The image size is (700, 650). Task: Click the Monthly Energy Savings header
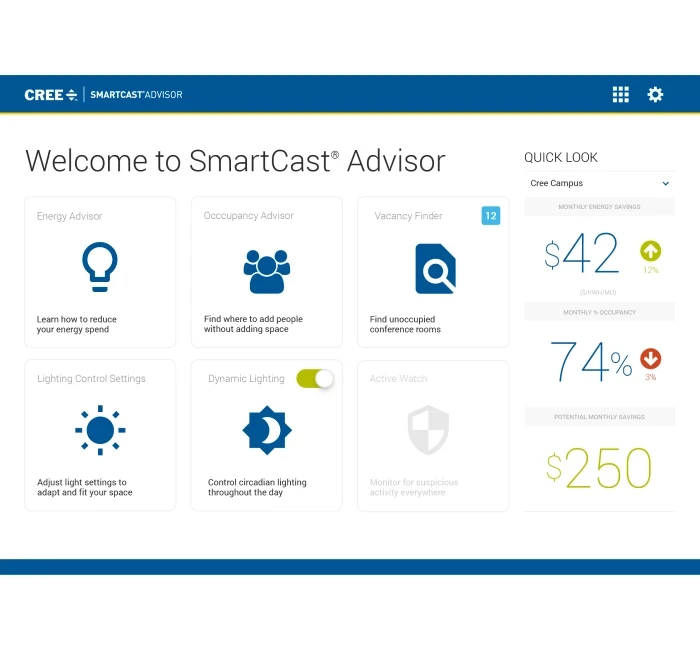tap(600, 207)
